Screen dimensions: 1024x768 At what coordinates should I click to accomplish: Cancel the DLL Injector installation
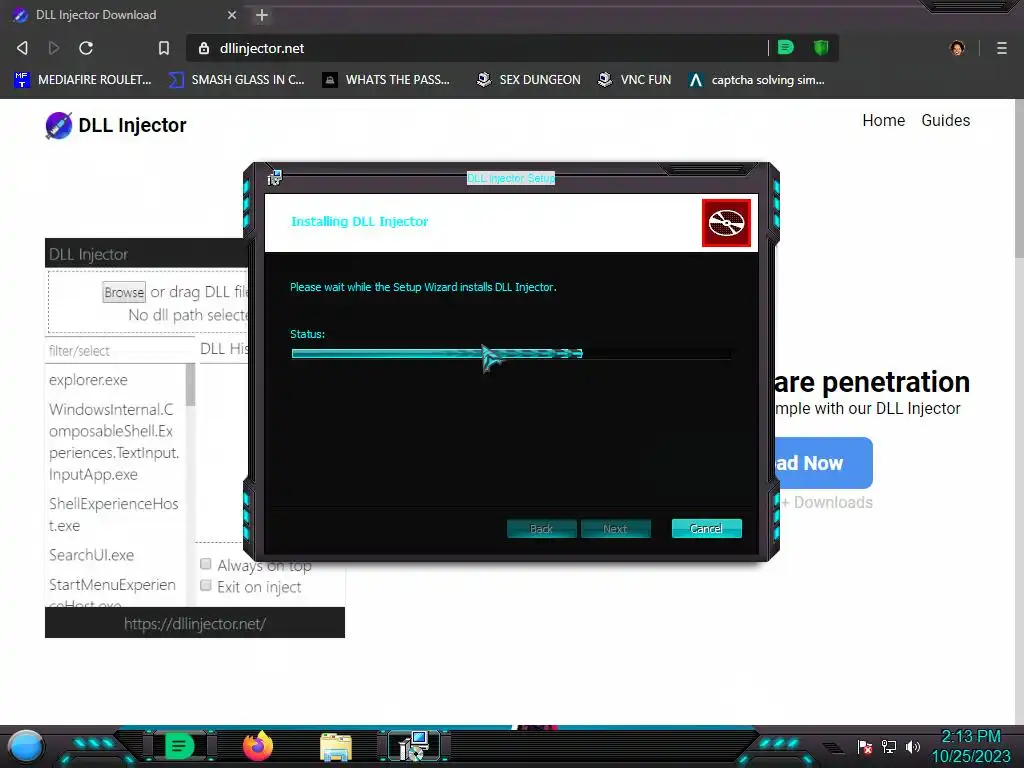click(707, 528)
